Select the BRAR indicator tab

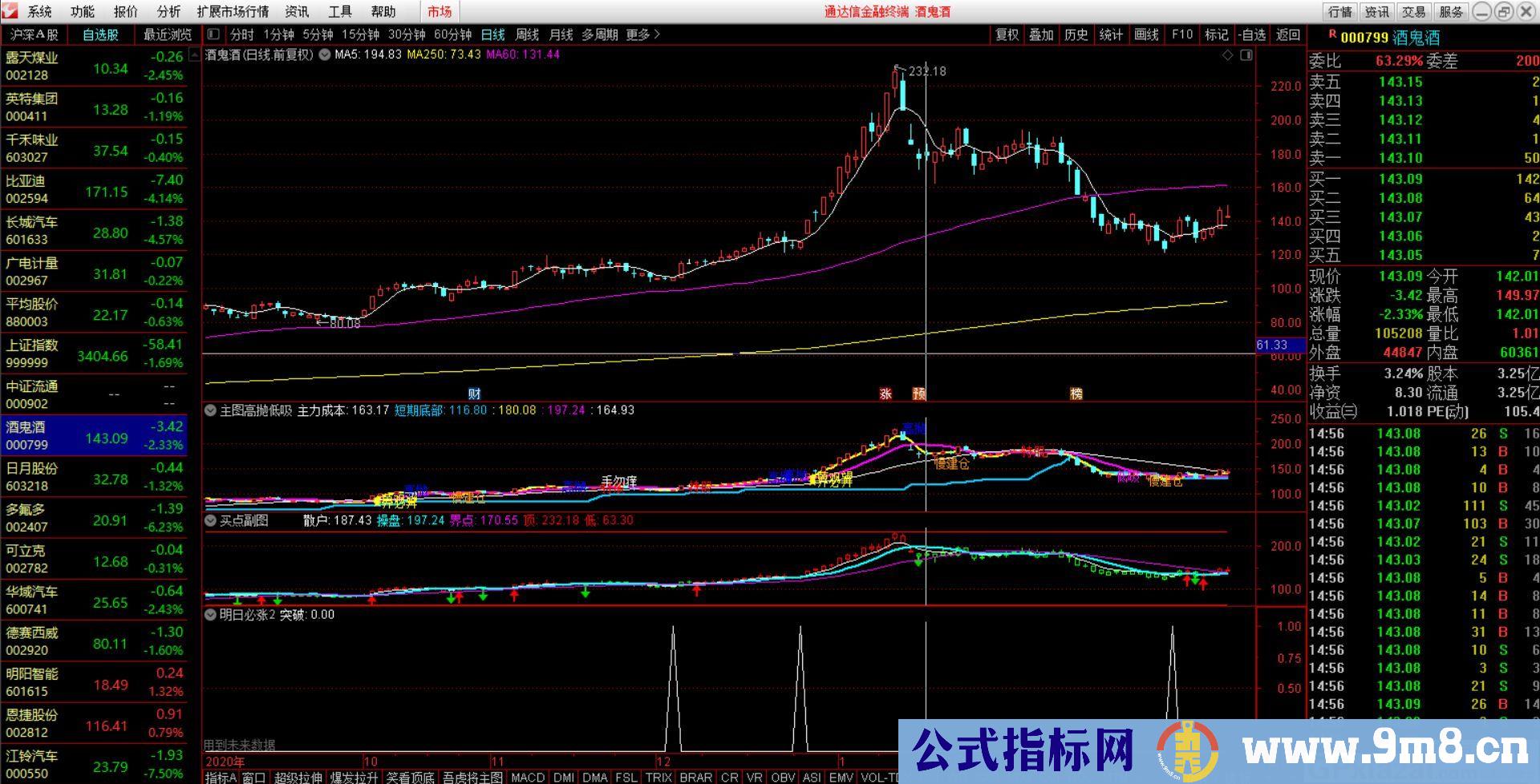click(695, 777)
